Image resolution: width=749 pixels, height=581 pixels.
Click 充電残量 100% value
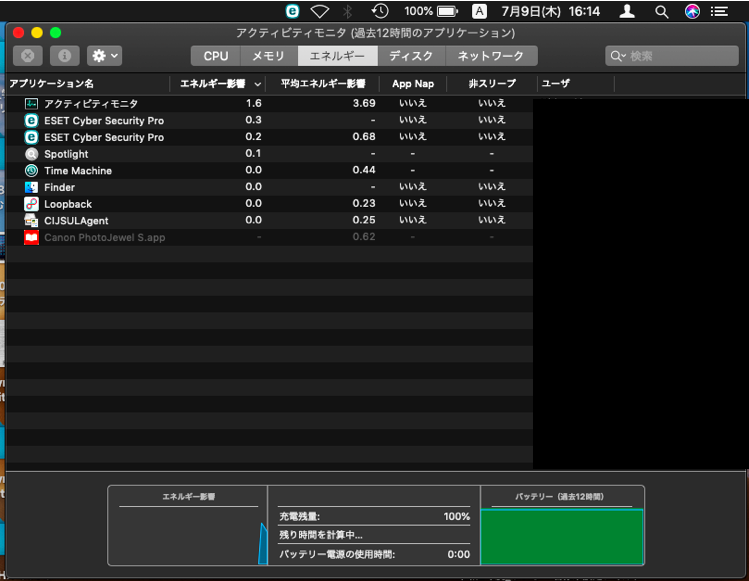457,516
